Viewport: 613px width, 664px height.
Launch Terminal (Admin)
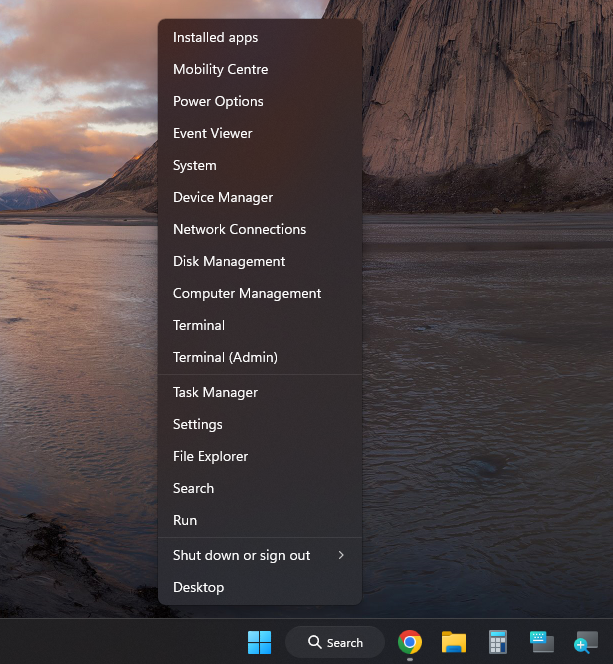pos(260,357)
